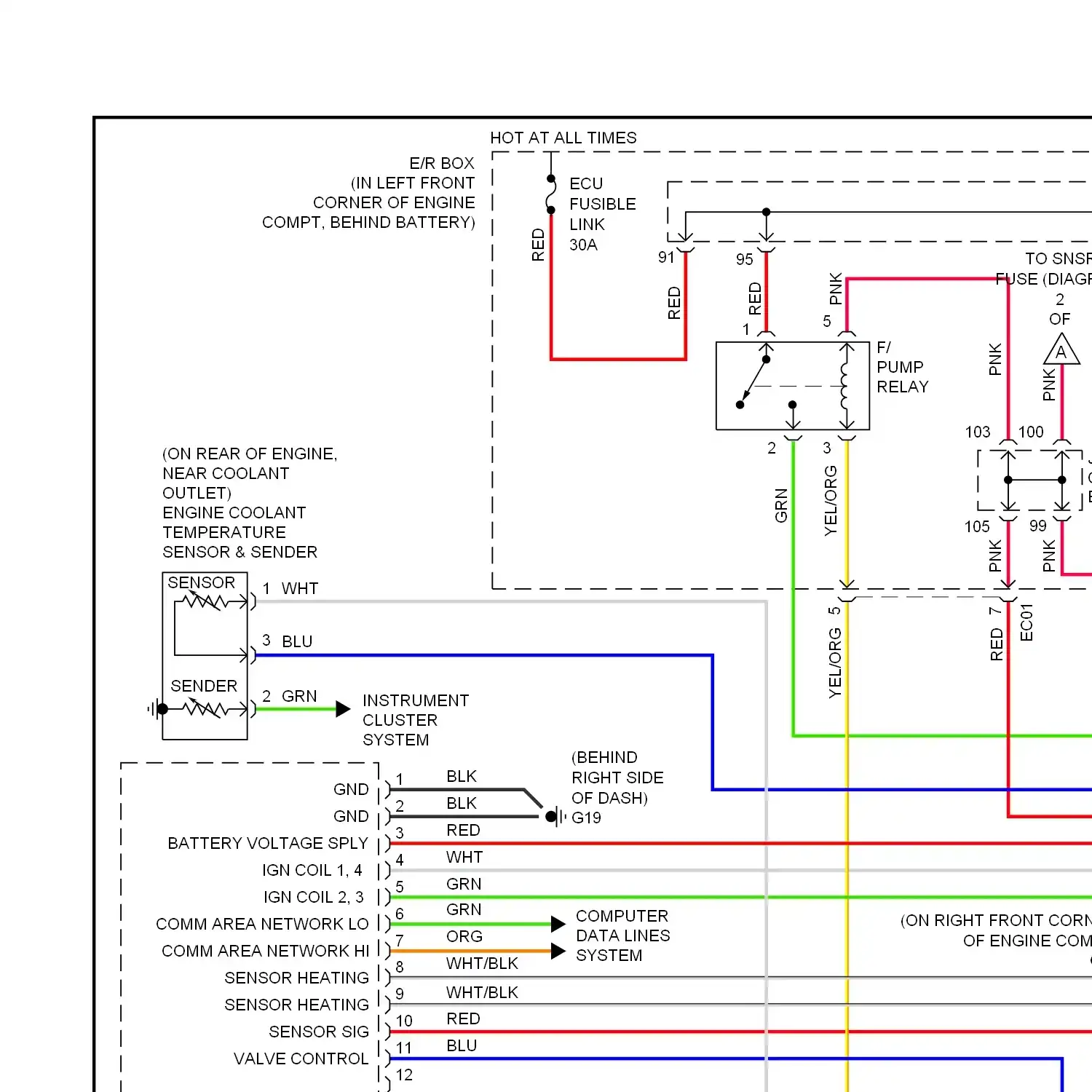Click the 'EC01' connector label
Image resolution: width=1092 pixels, height=1092 pixels.
coord(1026,622)
